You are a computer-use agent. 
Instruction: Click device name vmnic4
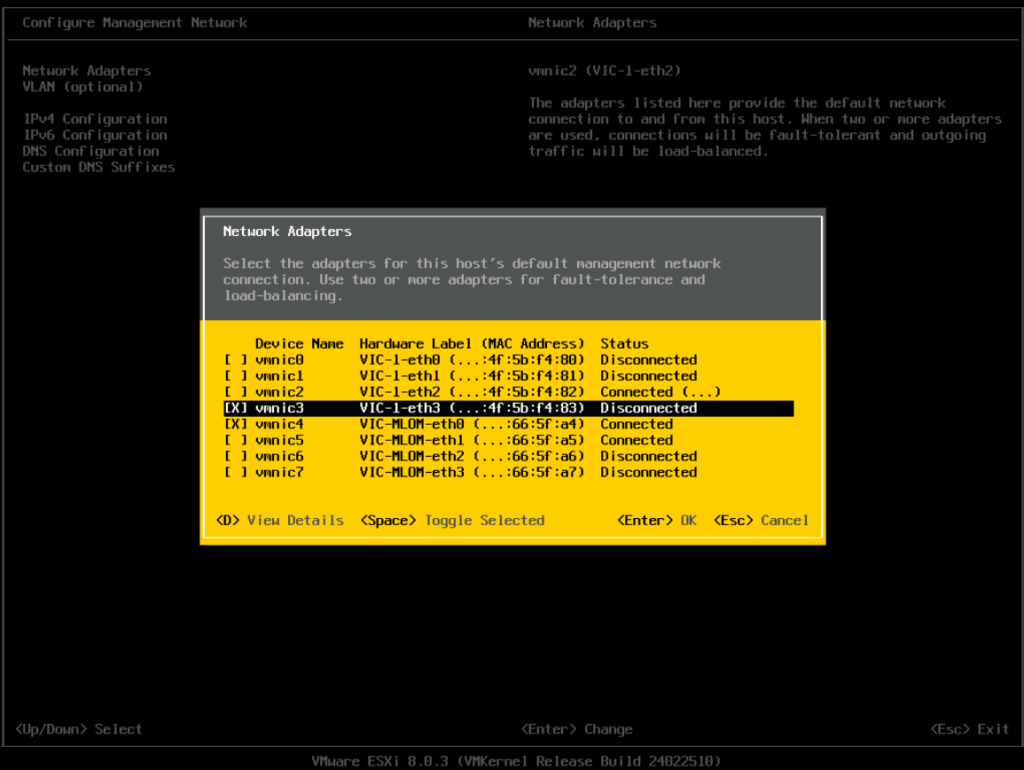pos(280,425)
